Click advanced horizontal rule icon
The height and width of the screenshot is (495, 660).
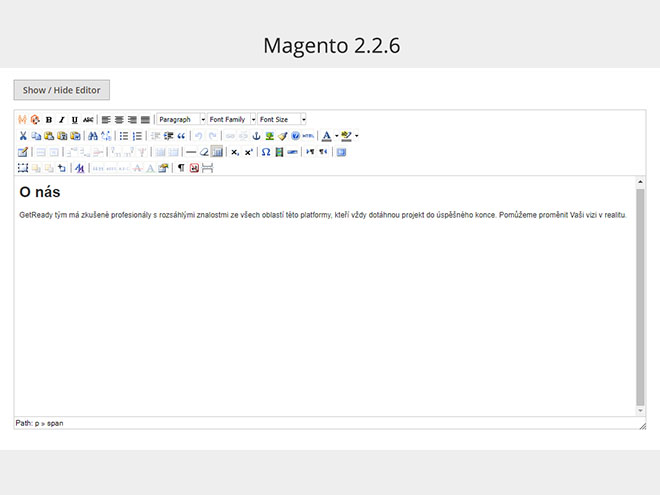pos(292,152)
